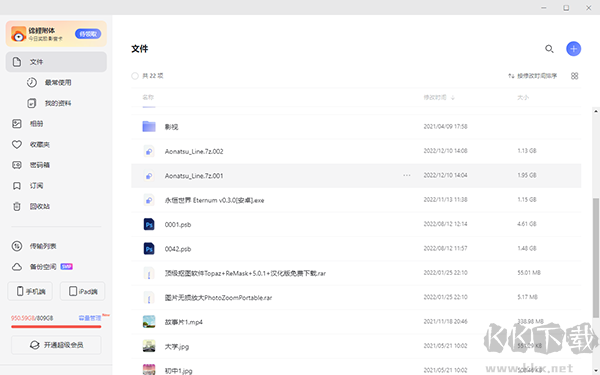600x375 pixels.
Task: Select the file named 0001.psb
Action: (178, 225)
